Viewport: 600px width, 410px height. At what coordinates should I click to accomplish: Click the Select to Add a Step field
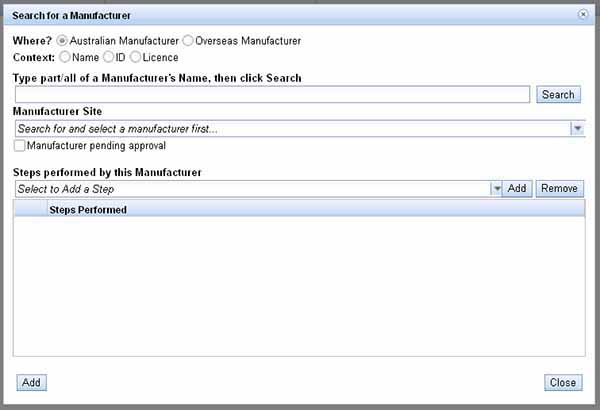(250, 188)
